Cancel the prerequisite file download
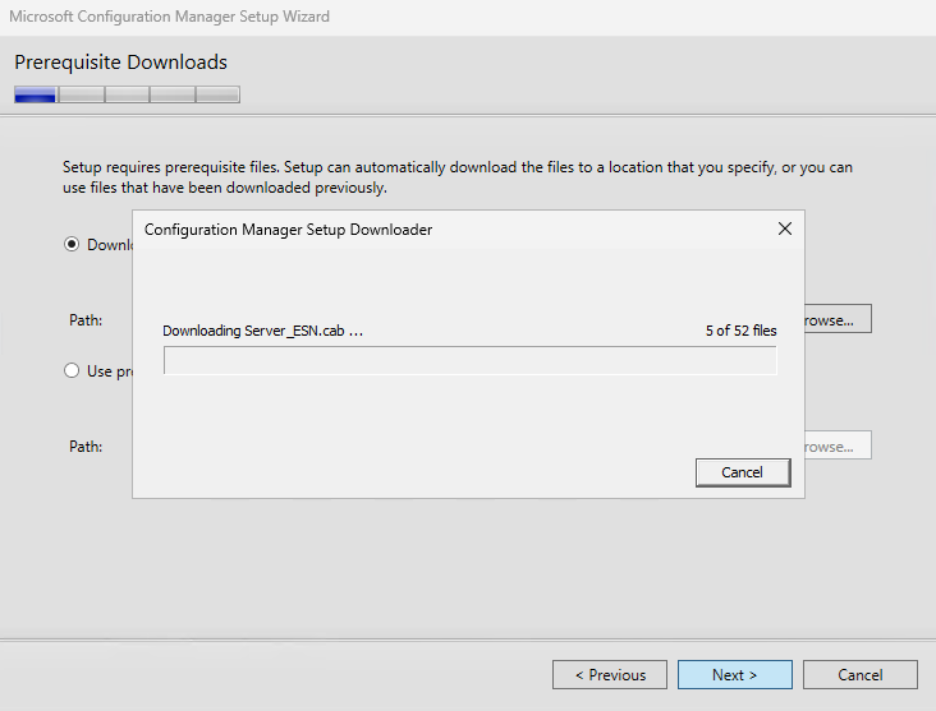 742,472
